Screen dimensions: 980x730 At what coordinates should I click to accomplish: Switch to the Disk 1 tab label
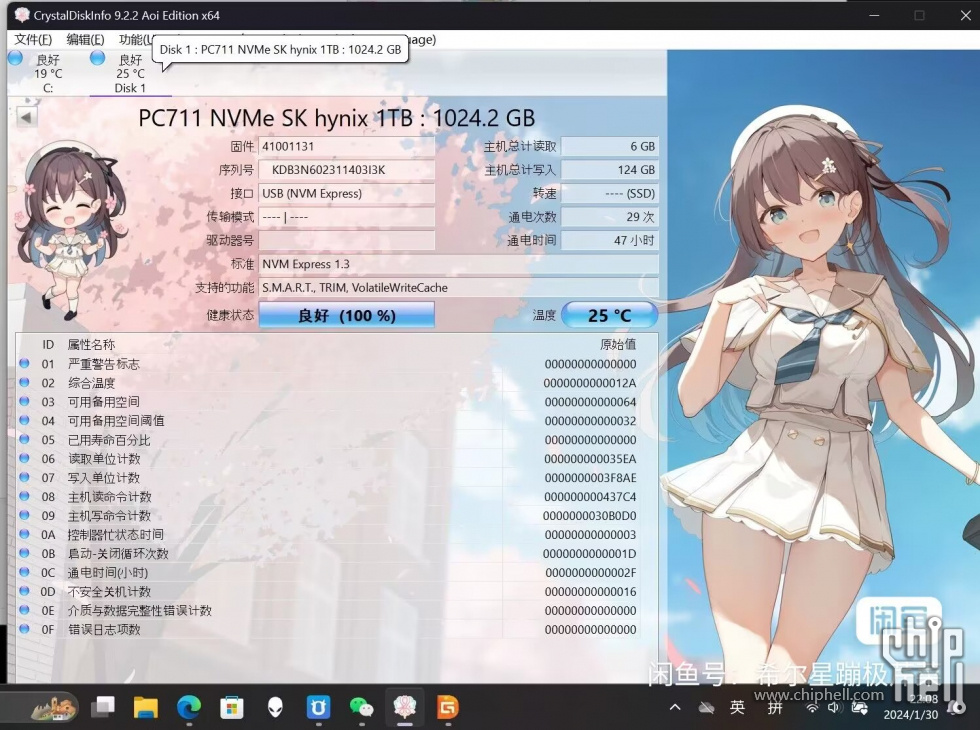pyautogui.click(x=130, y=88)
